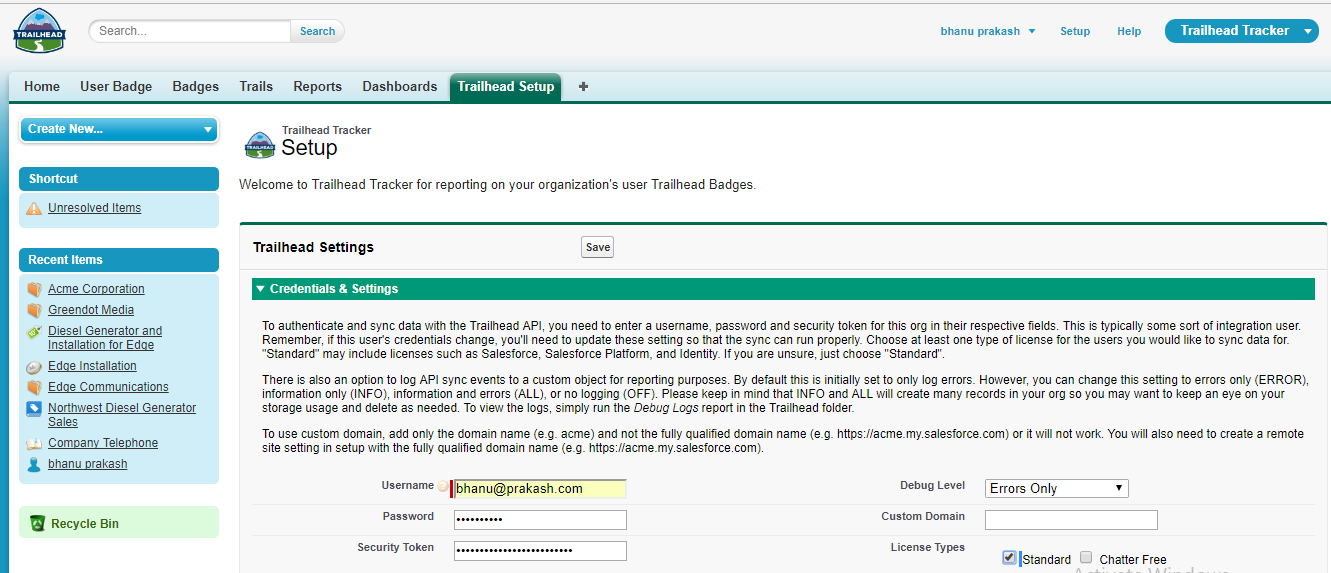Viewport: 1331px width, 573px height.
Task: Go to the Reports tab
Action: tap(318, 87)
